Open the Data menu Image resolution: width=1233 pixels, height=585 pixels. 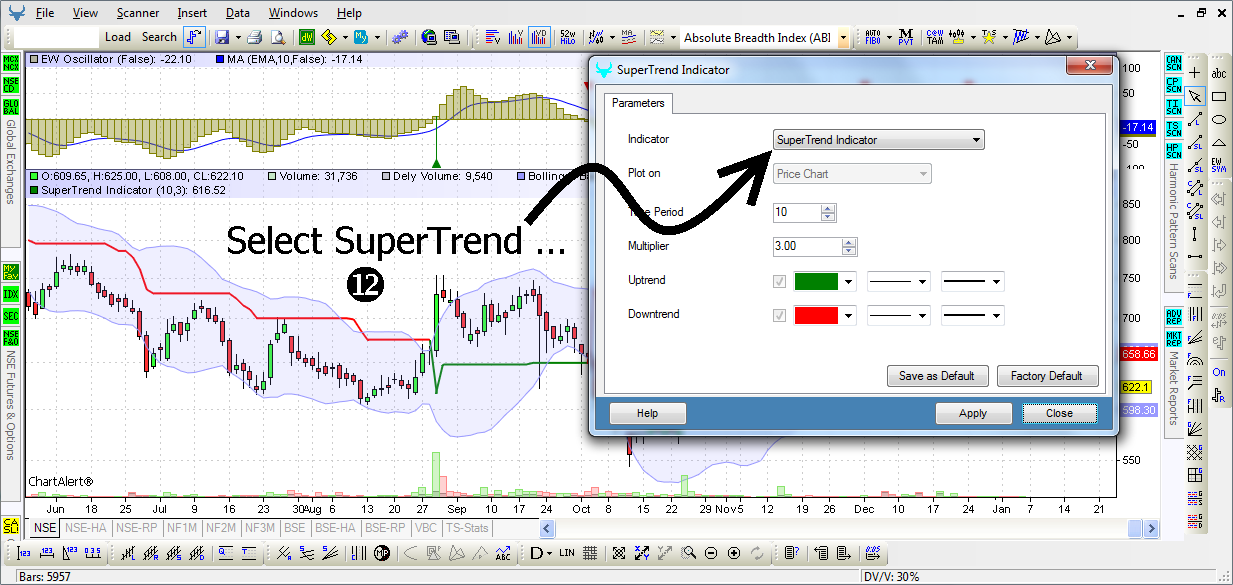pyautogui.click(x=238, y=13)
